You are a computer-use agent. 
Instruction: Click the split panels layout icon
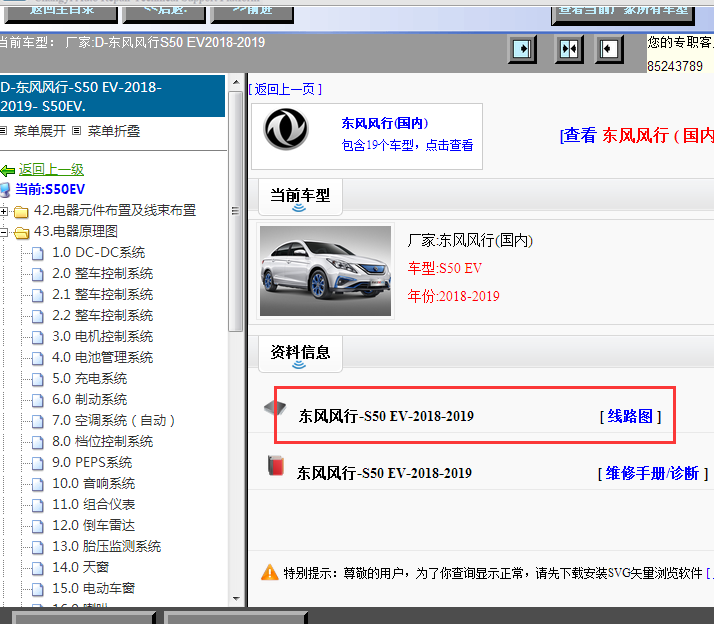pos(569,49)
